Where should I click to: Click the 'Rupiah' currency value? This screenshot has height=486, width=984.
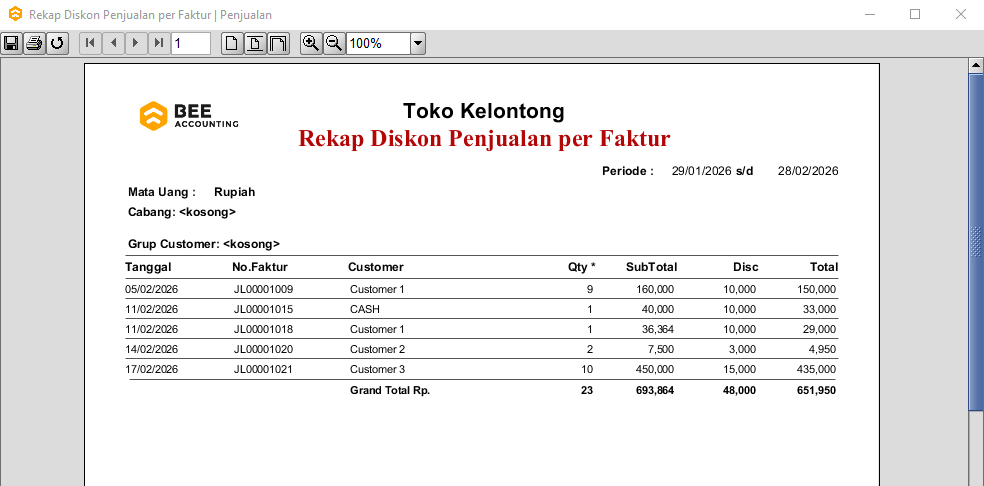[235, 192]
